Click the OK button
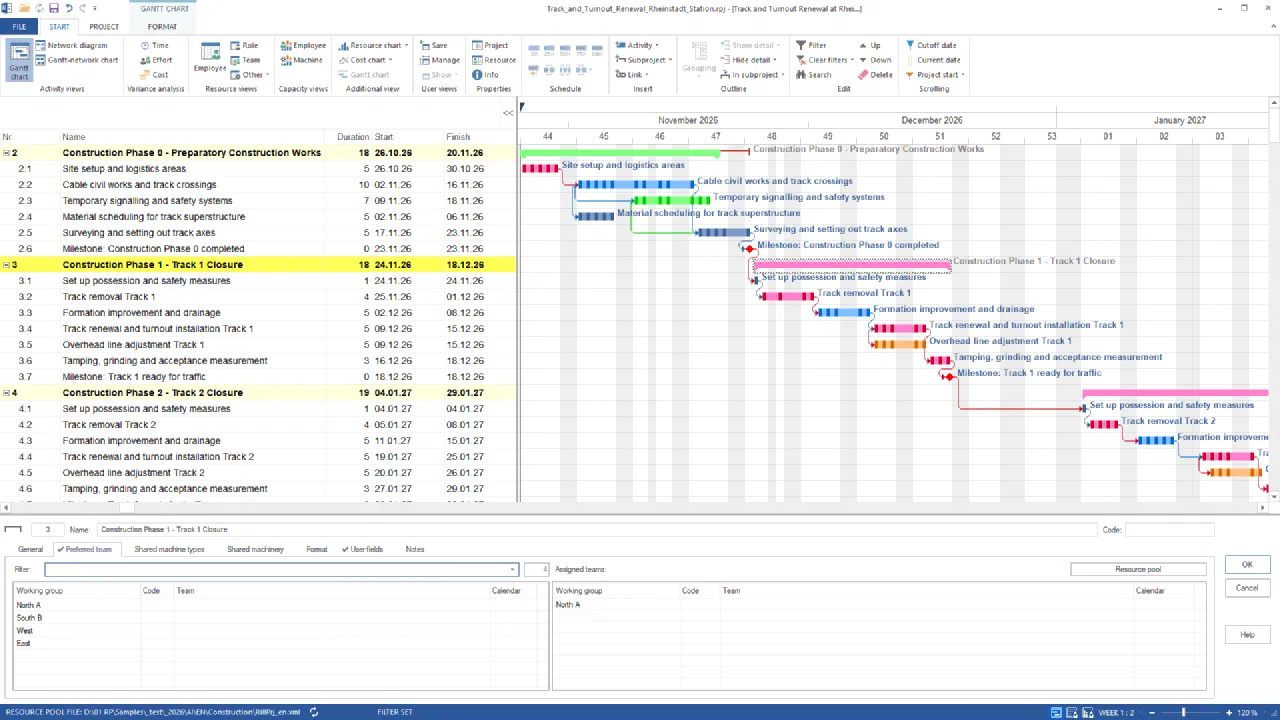This screenshot has width=1280, height=720. tap(1247, 565)
